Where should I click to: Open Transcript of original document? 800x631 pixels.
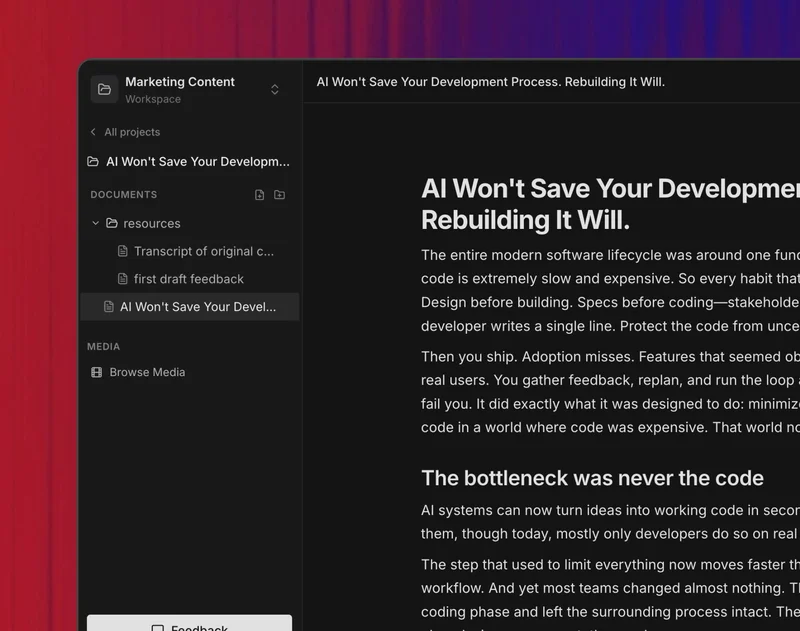[203, 251]
